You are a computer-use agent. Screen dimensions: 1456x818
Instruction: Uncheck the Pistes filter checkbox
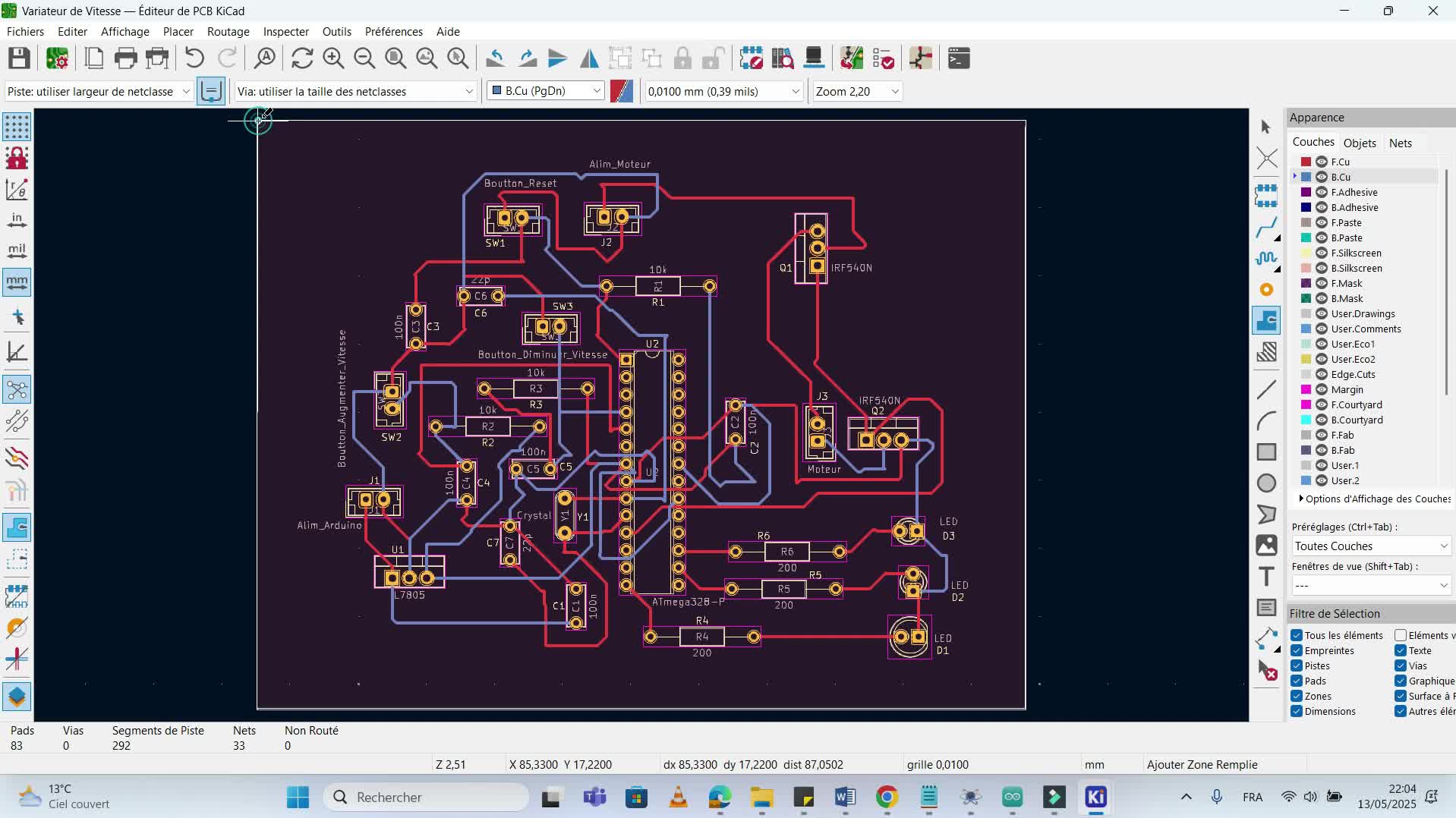1297,666
